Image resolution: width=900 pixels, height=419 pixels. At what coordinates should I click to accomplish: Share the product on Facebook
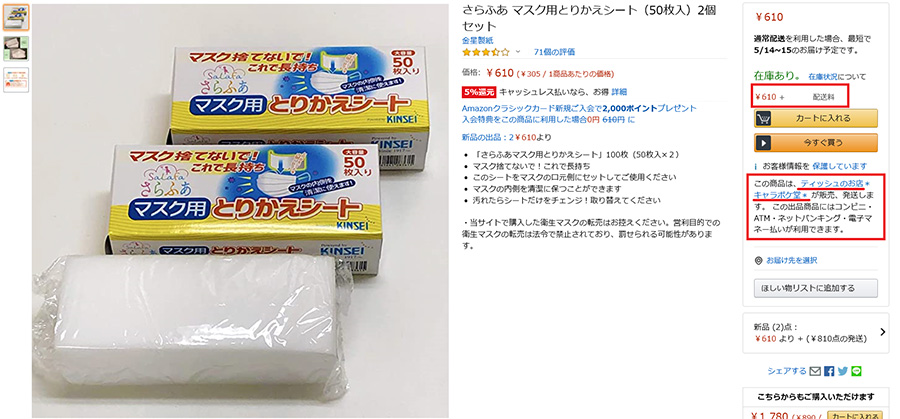point(829,371)
